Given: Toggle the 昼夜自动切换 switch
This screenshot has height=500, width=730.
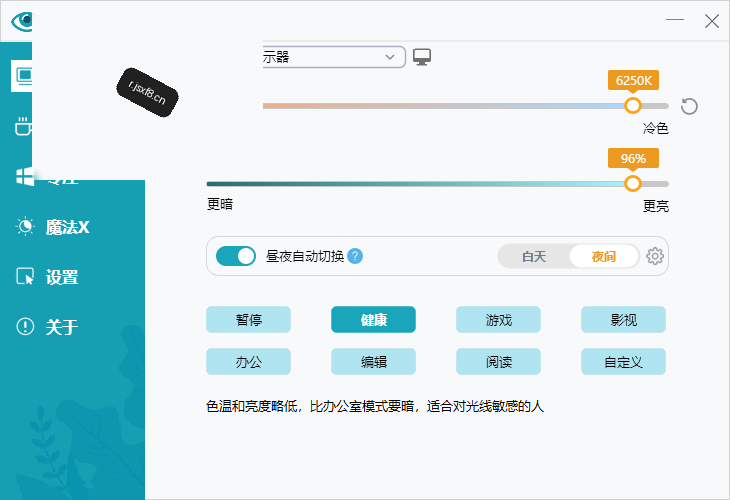Looking at the screenshot, I should 236,256.
